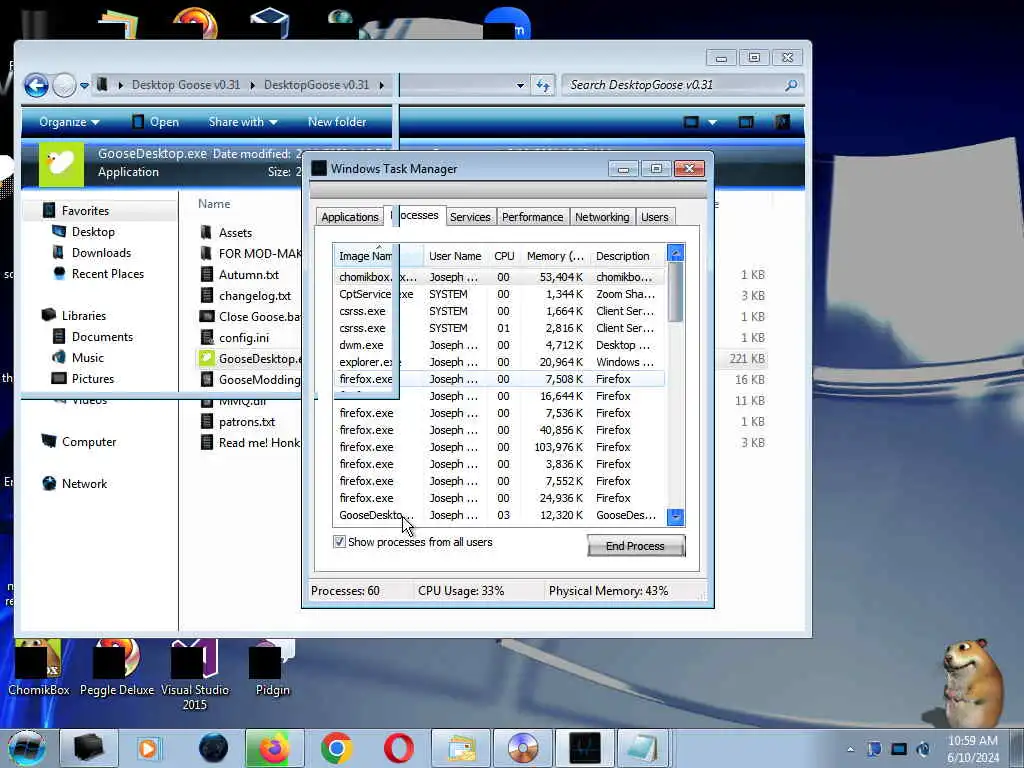
Task: Open the Organize menu
Action: 69,122
